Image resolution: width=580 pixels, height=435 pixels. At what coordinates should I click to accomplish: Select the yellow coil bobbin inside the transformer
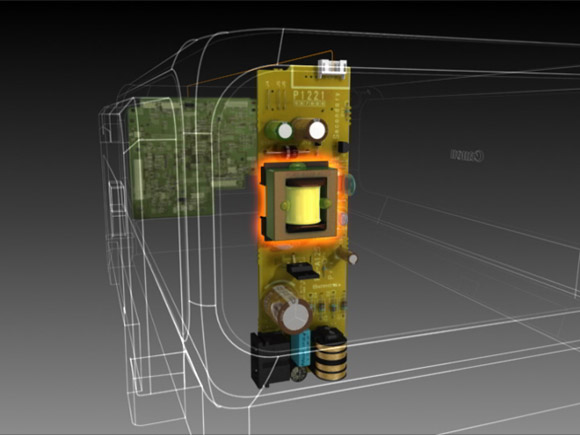pos(303,205)
